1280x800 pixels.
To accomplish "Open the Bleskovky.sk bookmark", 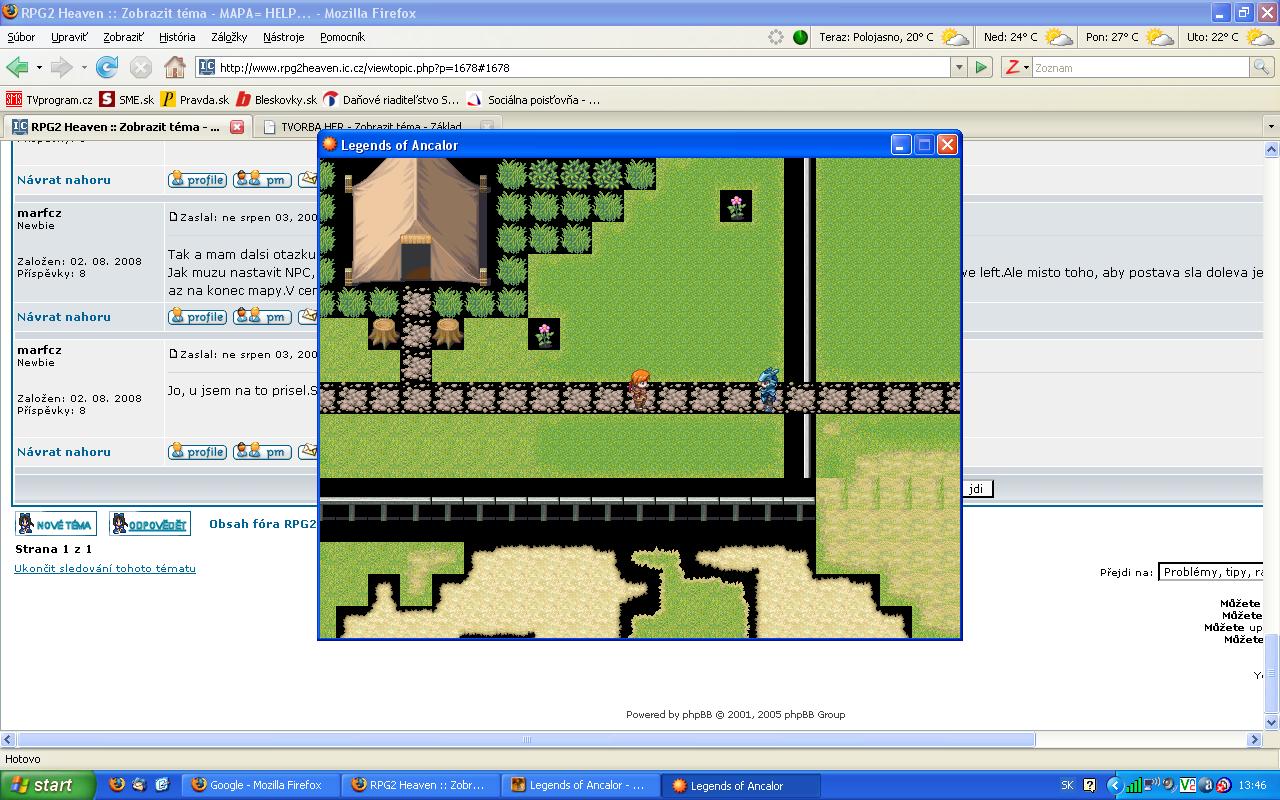I will pos(277,100).
